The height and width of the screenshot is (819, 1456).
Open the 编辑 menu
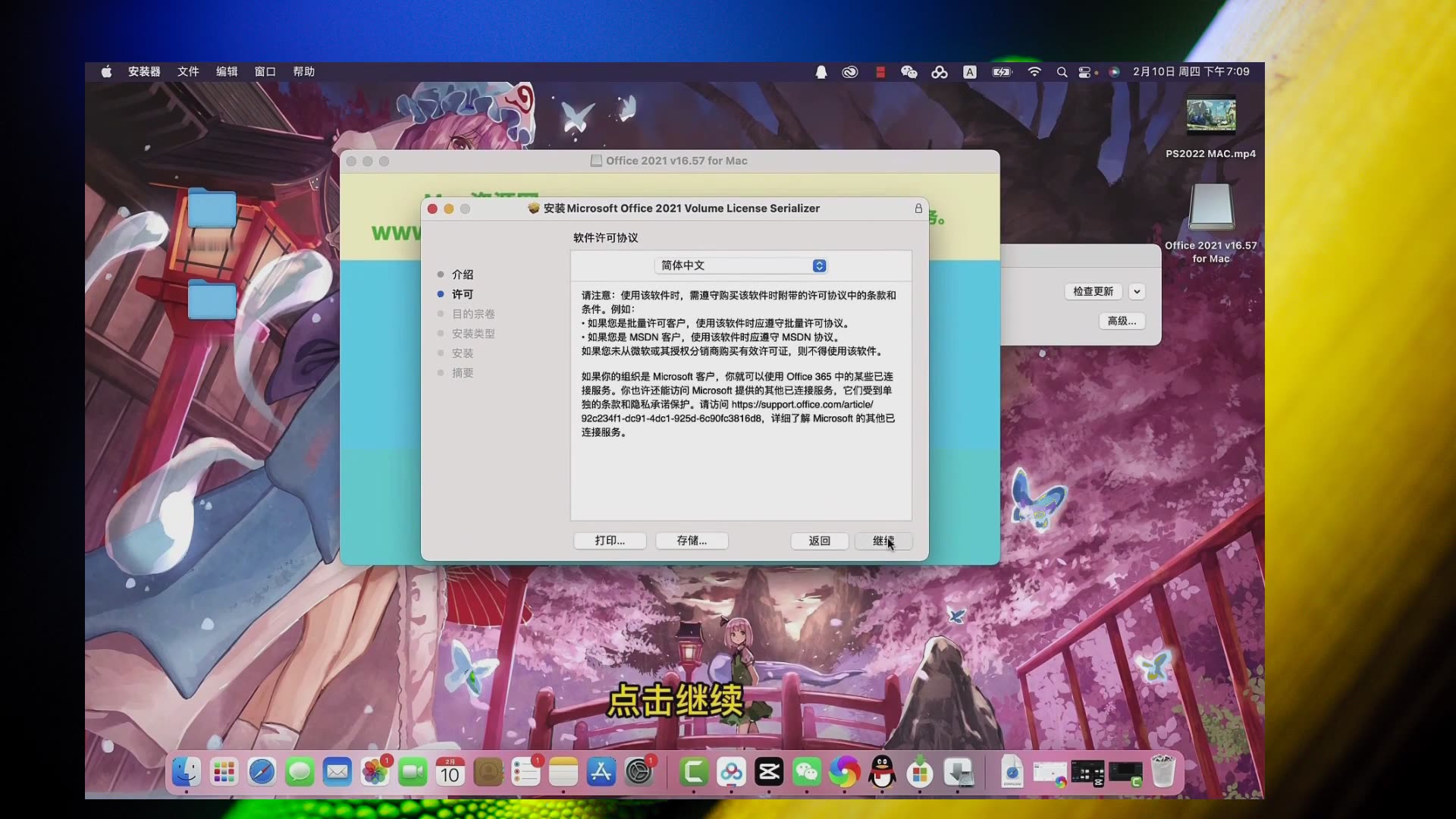[227, 71]
